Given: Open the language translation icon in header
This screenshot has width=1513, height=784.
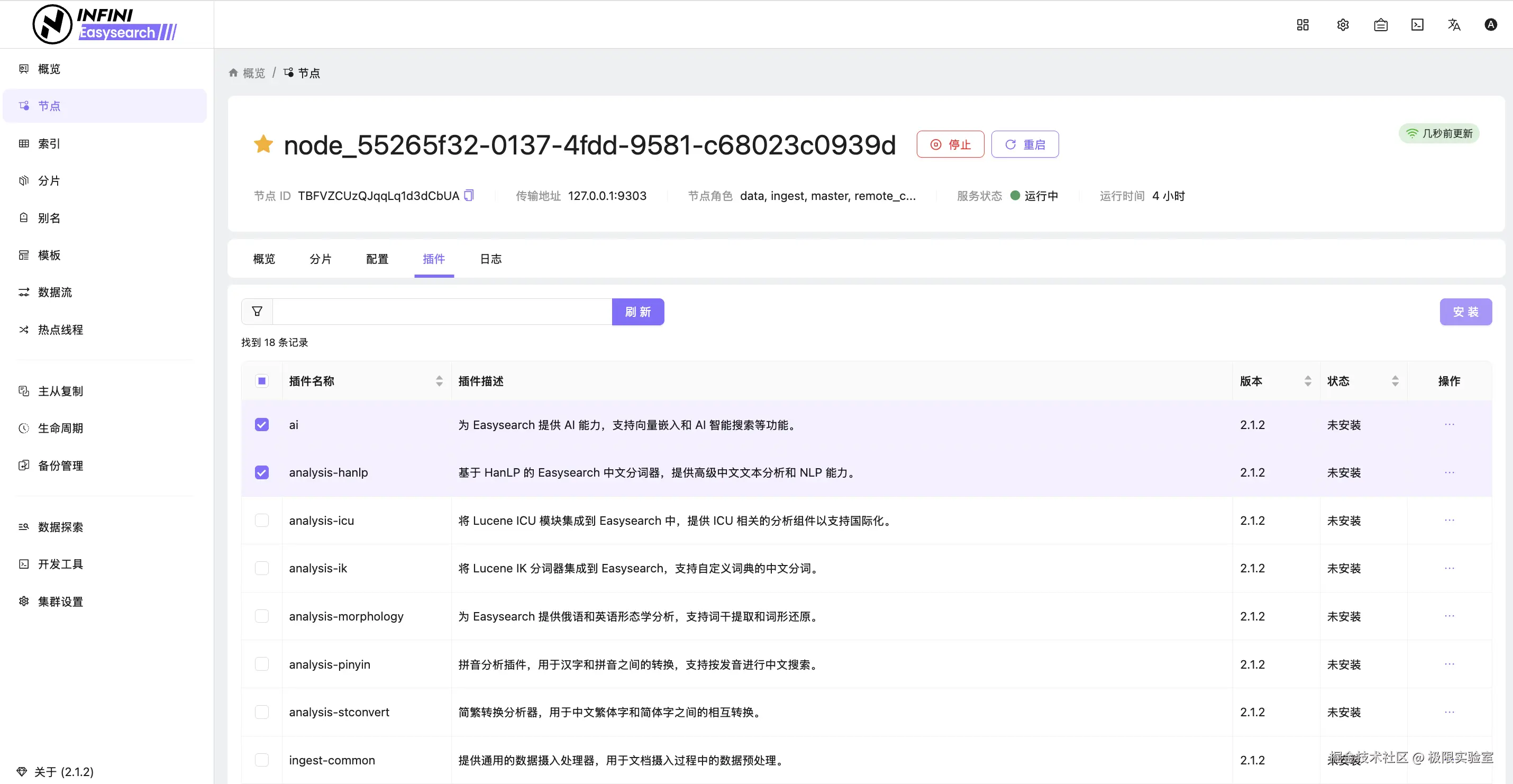Looking at the screenshot, I should click(x=1454, y=25).
